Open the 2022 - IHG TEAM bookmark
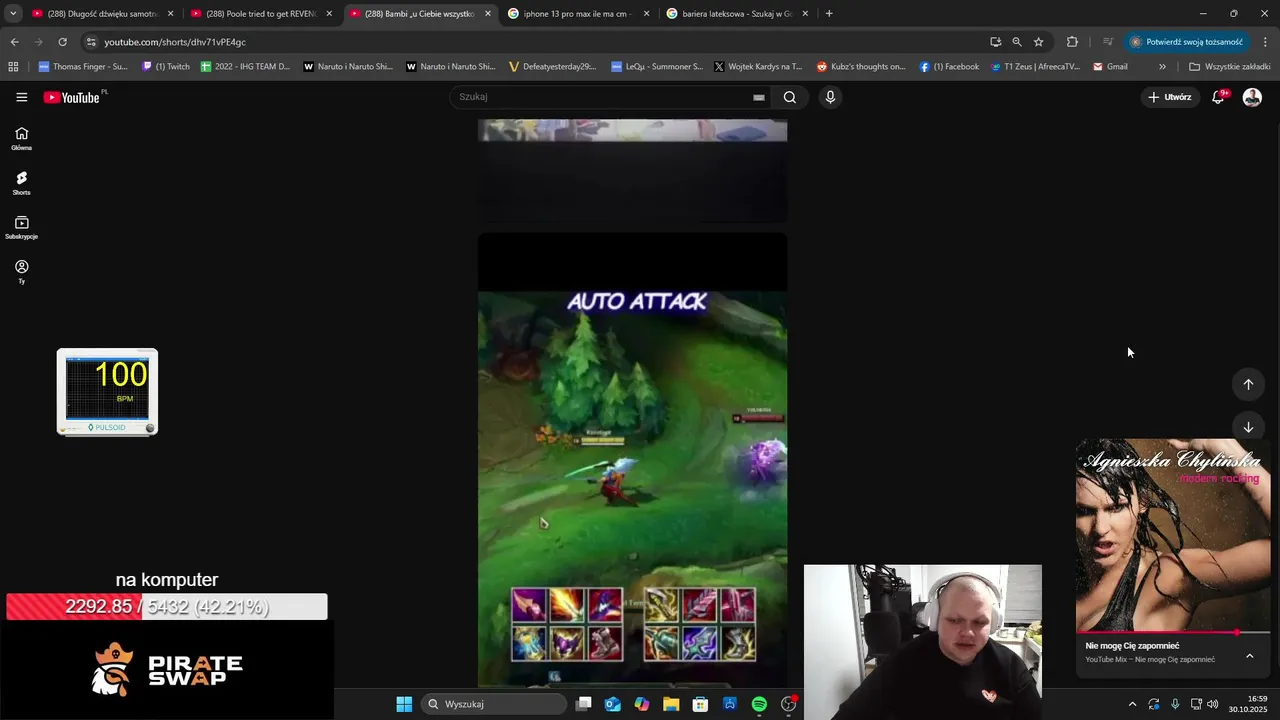 tap(245, 67)
